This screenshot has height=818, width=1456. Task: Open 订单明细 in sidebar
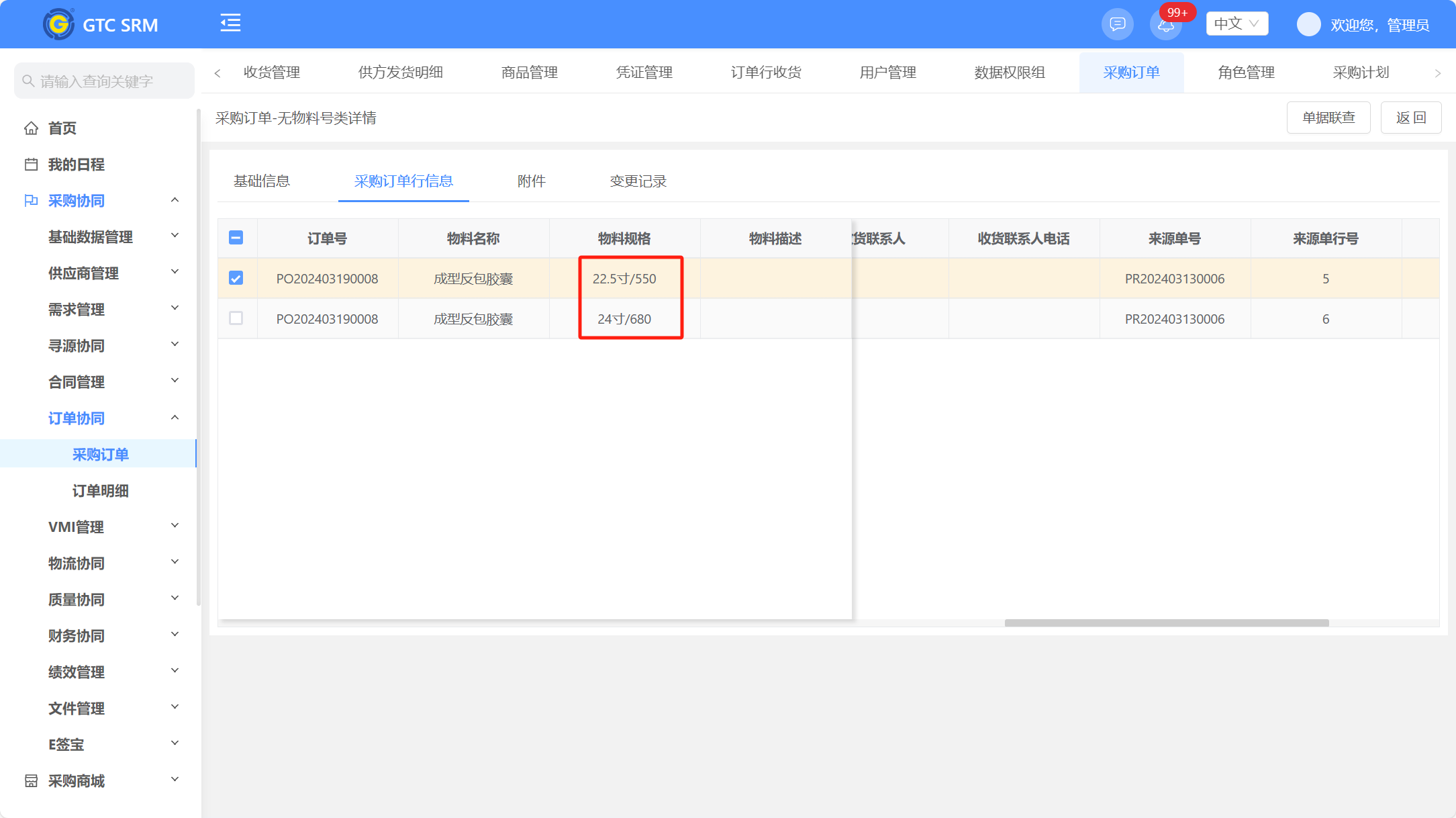tap(101, 490)
